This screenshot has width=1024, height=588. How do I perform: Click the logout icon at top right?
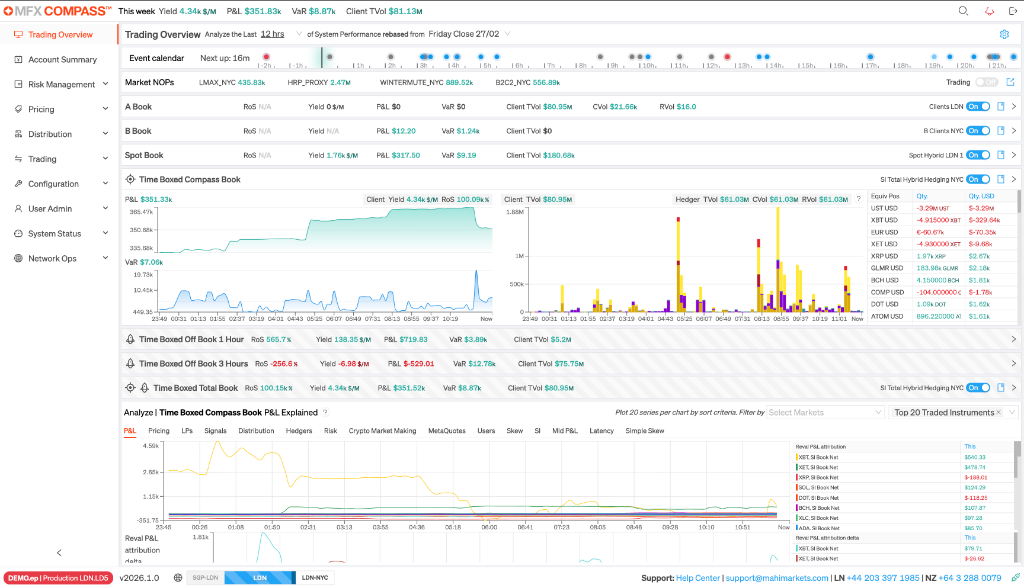[x=1013, y=11]
